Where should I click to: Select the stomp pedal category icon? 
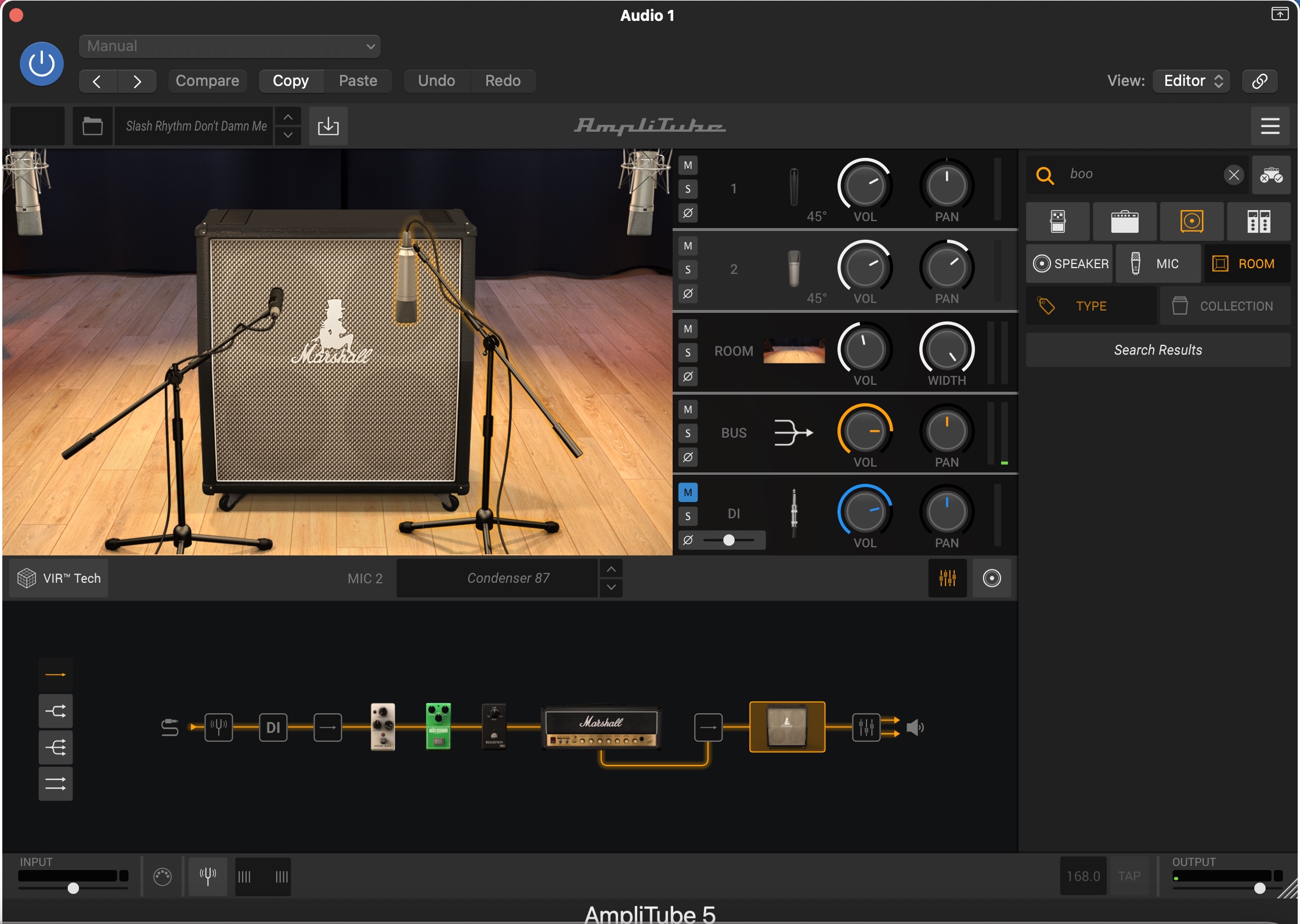pyautogui.click(x=1057, y=222)
